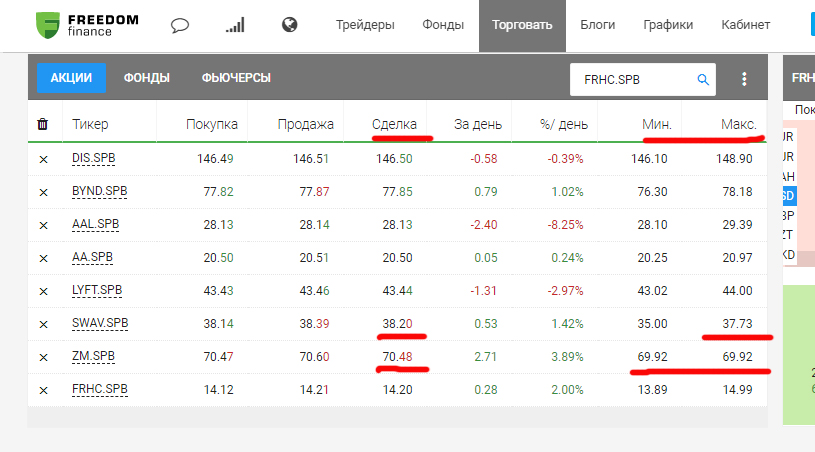Open the AAL.SPB ticker link
The image size is (815, 452).
coord(96,224)
